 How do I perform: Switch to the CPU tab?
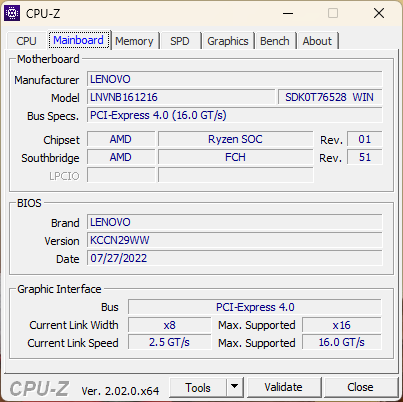pyautogui.click(x=26, y=41)
